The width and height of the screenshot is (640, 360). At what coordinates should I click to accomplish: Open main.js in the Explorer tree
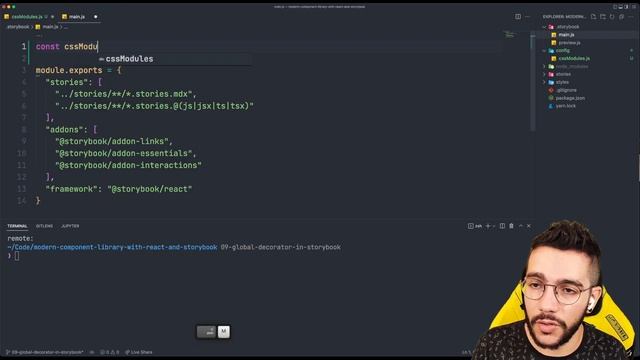tap(566, 35)
